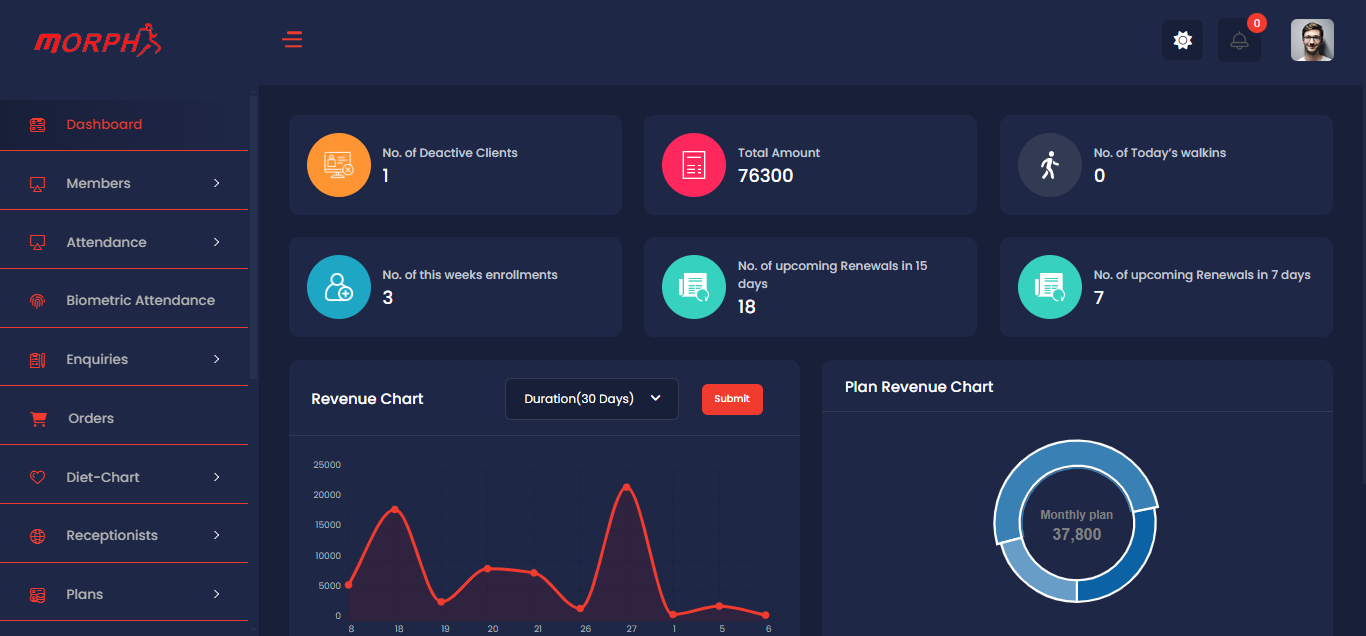Click the orange Deactive Clients icon
The image size is (1366, 636).
[339, 165]
